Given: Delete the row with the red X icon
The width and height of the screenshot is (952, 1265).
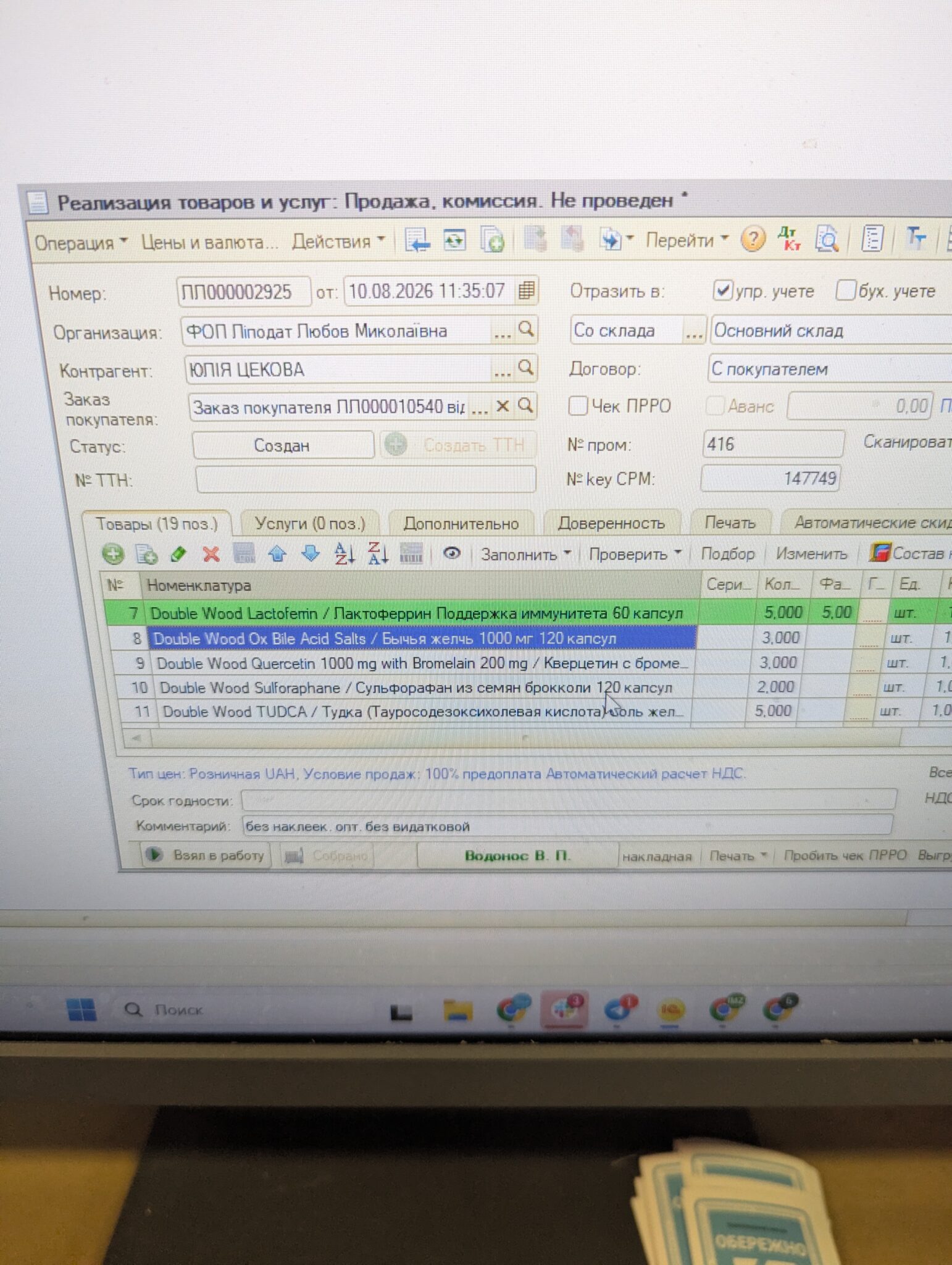Looking at the screenshot, I should coord(211,554).
